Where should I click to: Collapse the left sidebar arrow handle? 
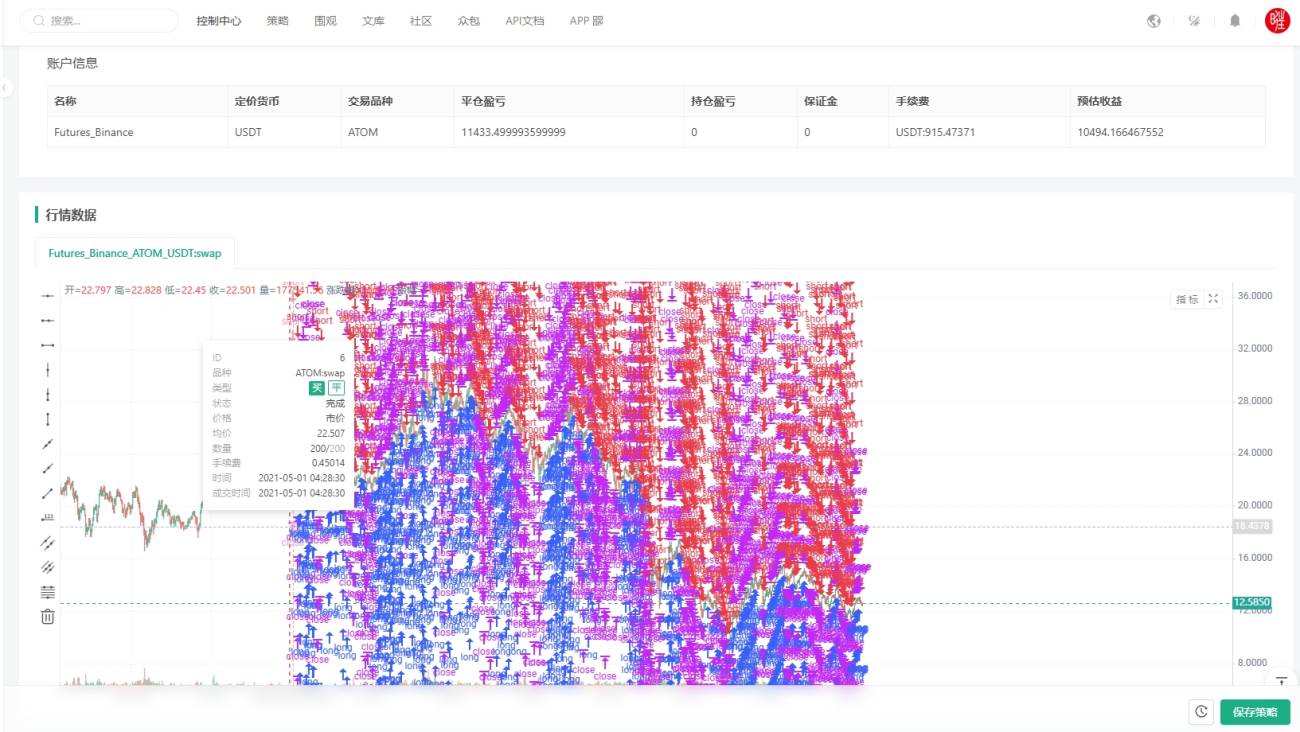pos(6,88)
